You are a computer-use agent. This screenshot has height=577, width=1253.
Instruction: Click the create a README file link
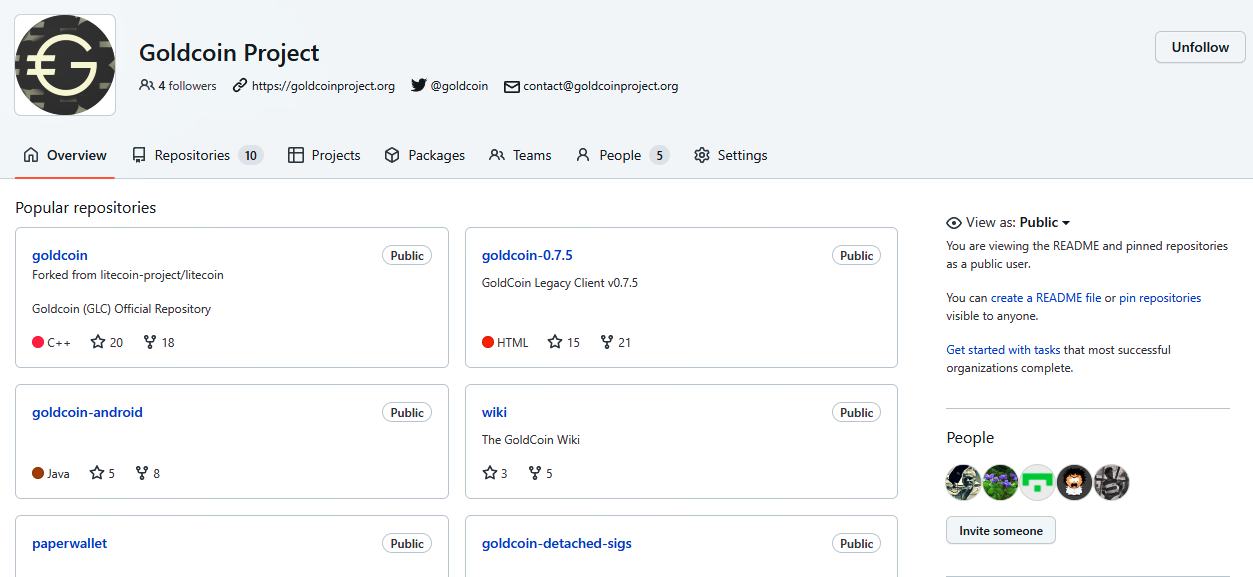1046,298
